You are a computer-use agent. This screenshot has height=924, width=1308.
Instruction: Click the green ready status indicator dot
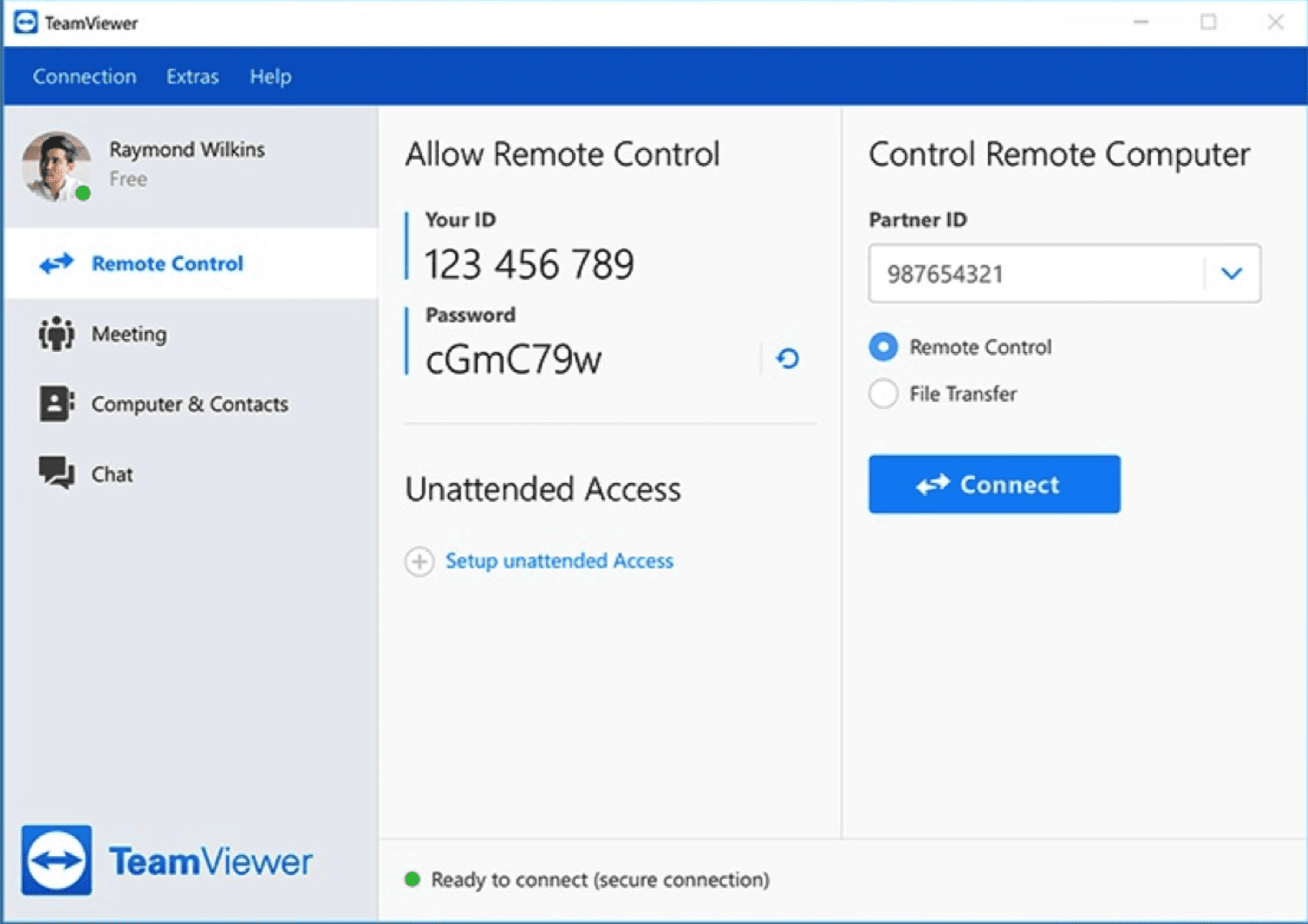point(412,879)
